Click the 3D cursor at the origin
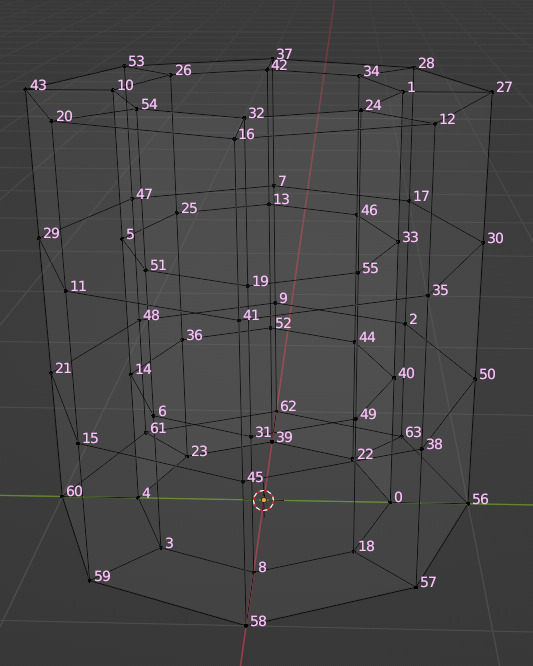This screenshot has width=533, height=666. coord(263,500)
